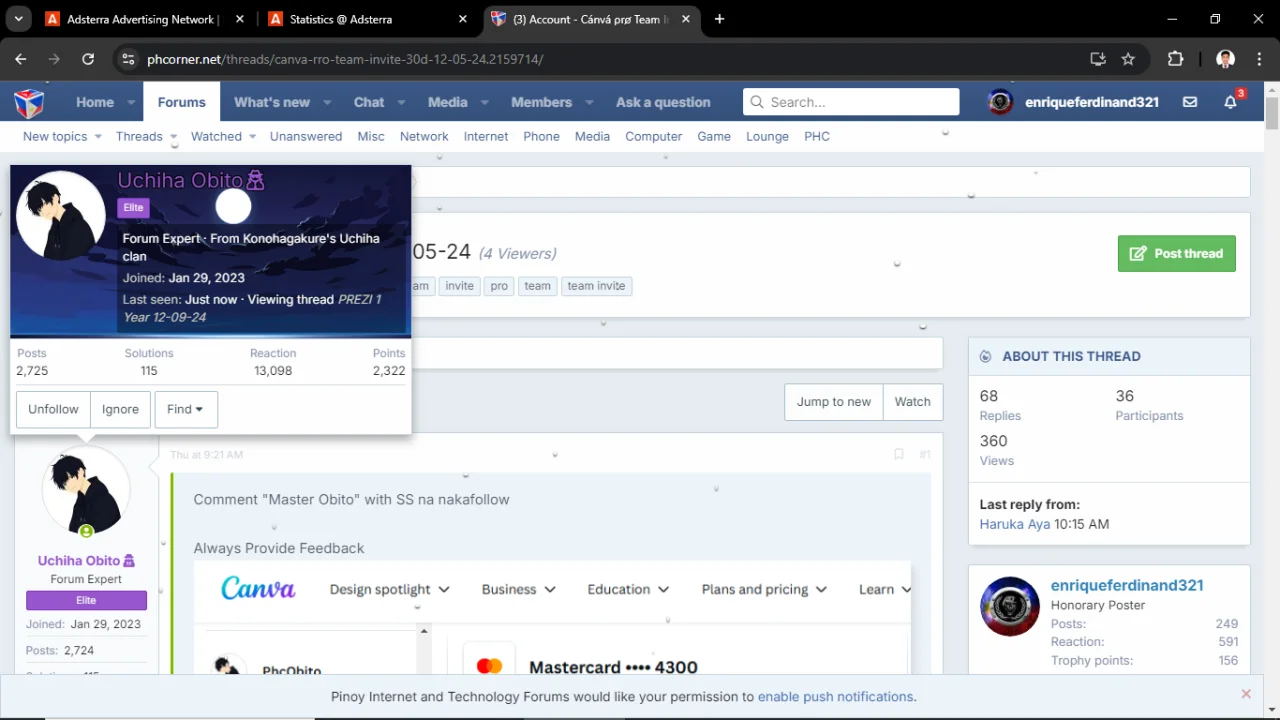This screenshot has width=1280, height=720.
Task: Open the alerts bell icon
Action: [x=1231, y=102]
